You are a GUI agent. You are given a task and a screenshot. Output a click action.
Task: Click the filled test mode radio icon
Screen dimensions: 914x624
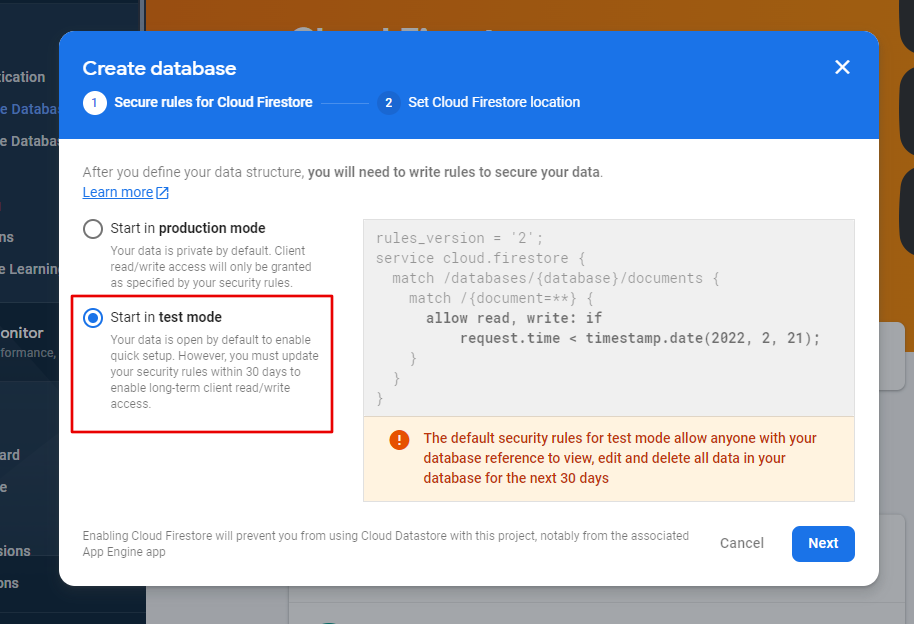[92, 317]
